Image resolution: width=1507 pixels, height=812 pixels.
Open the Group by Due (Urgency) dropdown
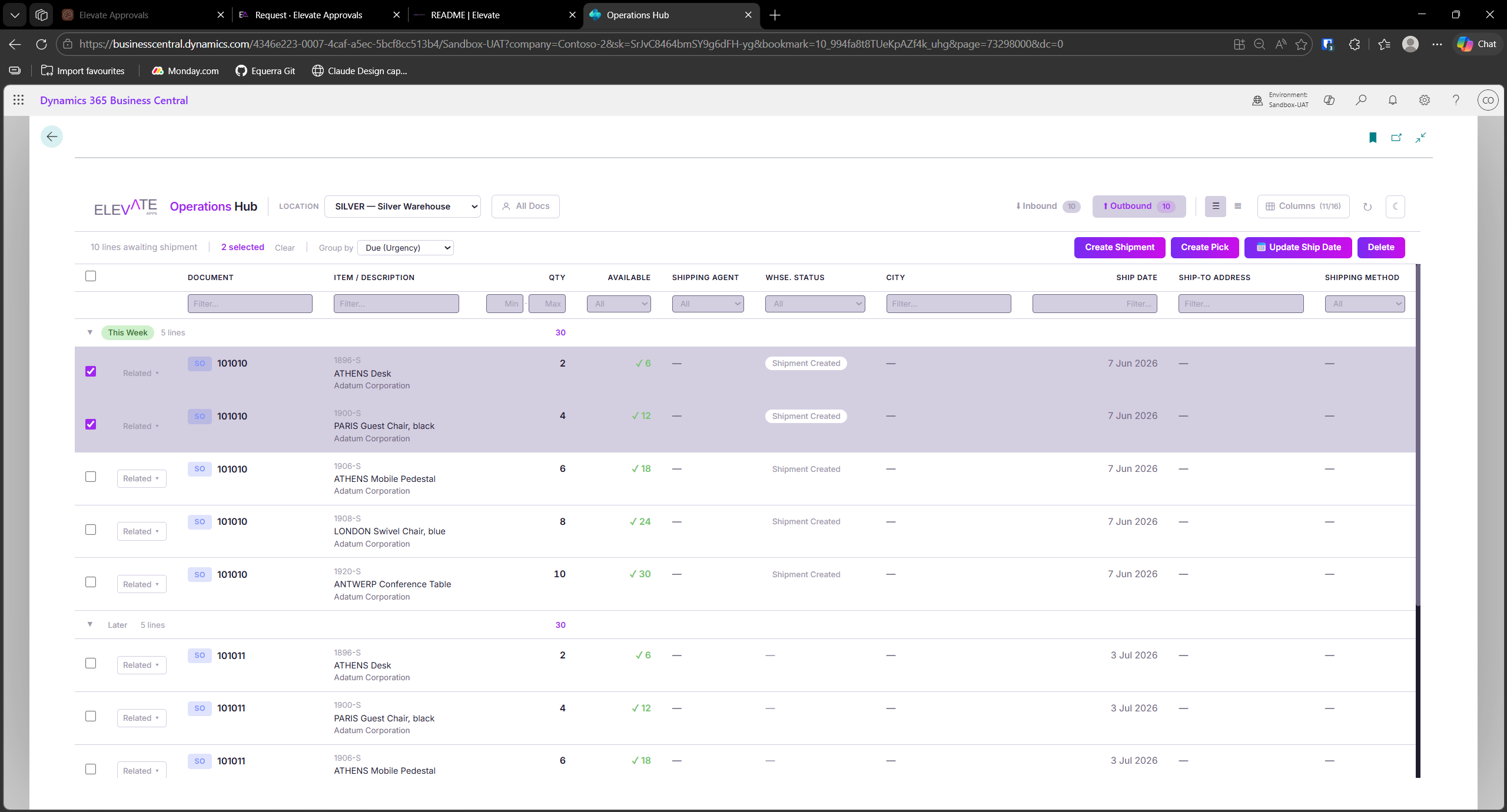(405, 248)
